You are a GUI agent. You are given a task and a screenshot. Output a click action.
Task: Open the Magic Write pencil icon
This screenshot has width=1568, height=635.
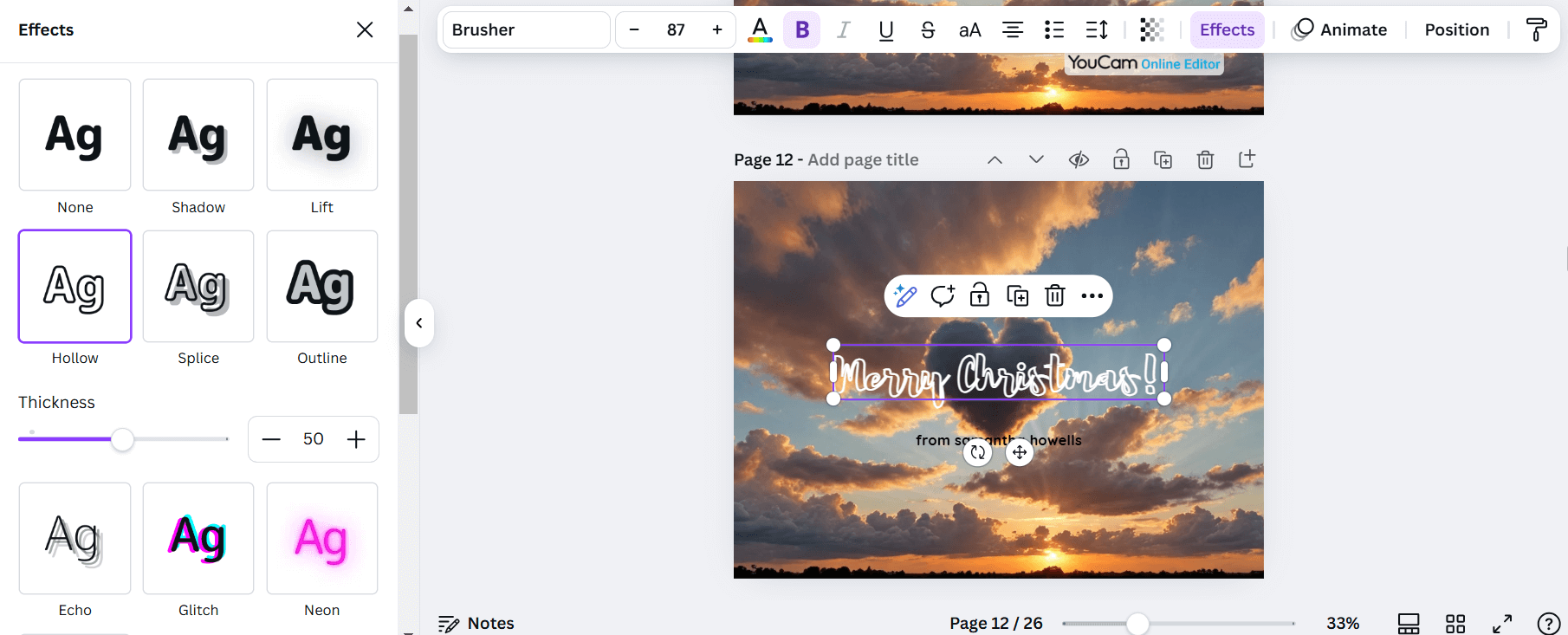(x=905, y=296)
